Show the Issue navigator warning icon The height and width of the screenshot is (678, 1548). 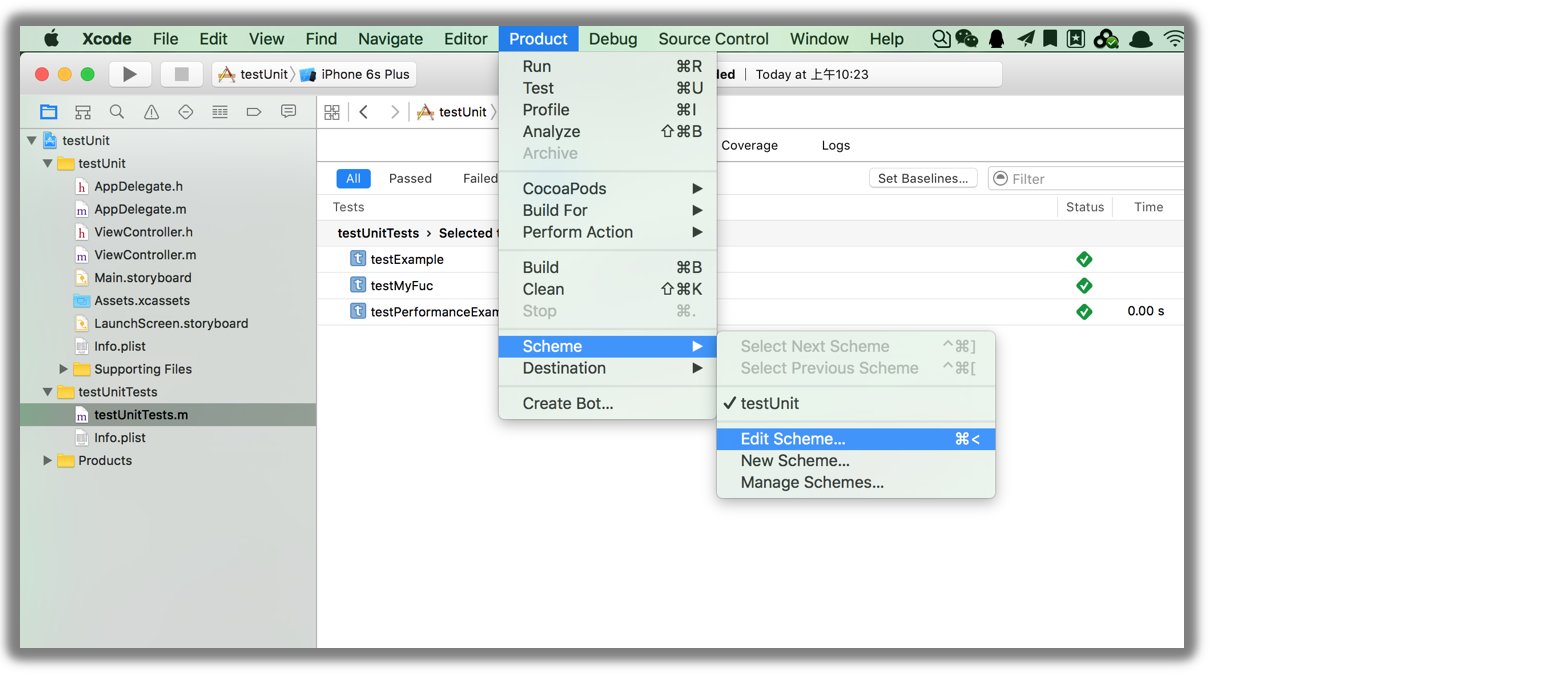151,112
